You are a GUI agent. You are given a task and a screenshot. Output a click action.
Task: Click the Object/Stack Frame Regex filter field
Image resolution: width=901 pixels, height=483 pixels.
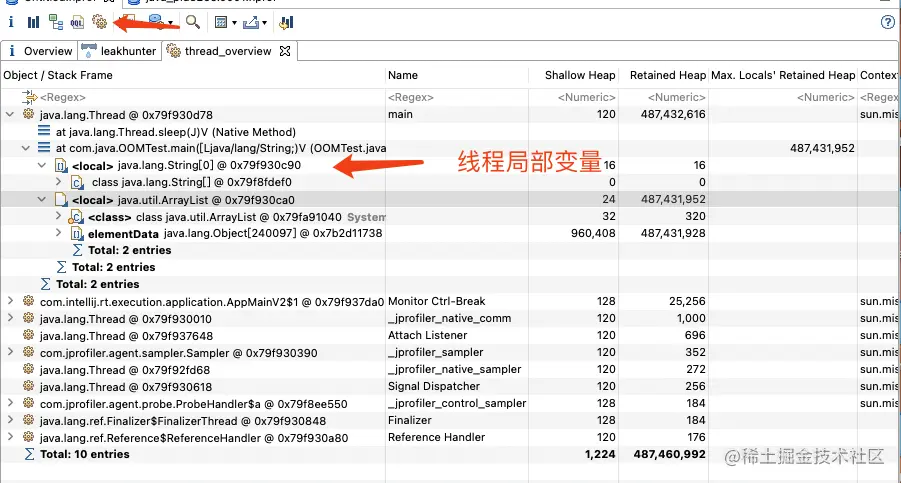(192, 97)
